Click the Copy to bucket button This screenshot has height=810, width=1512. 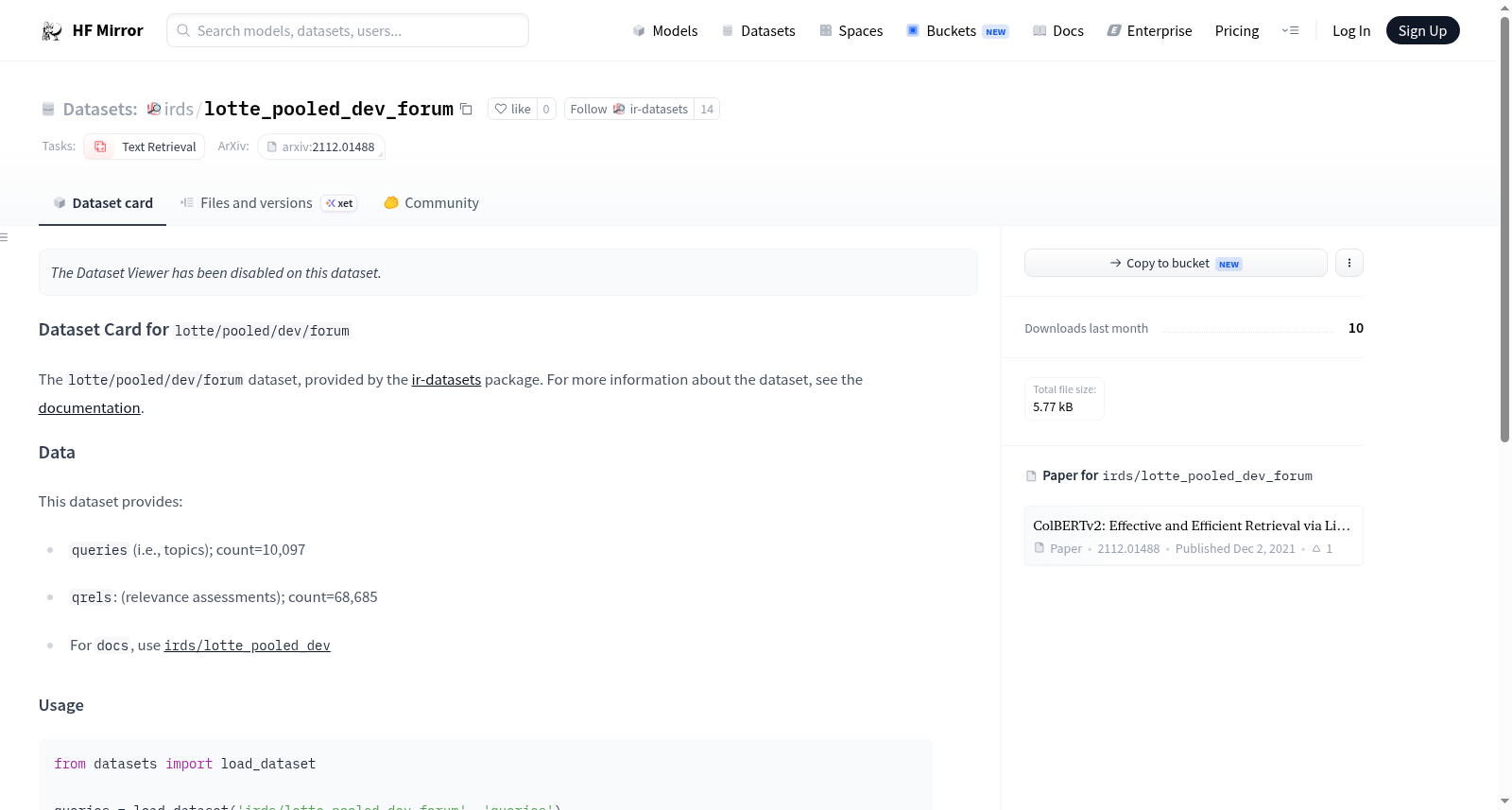[x=1176, y=263]
